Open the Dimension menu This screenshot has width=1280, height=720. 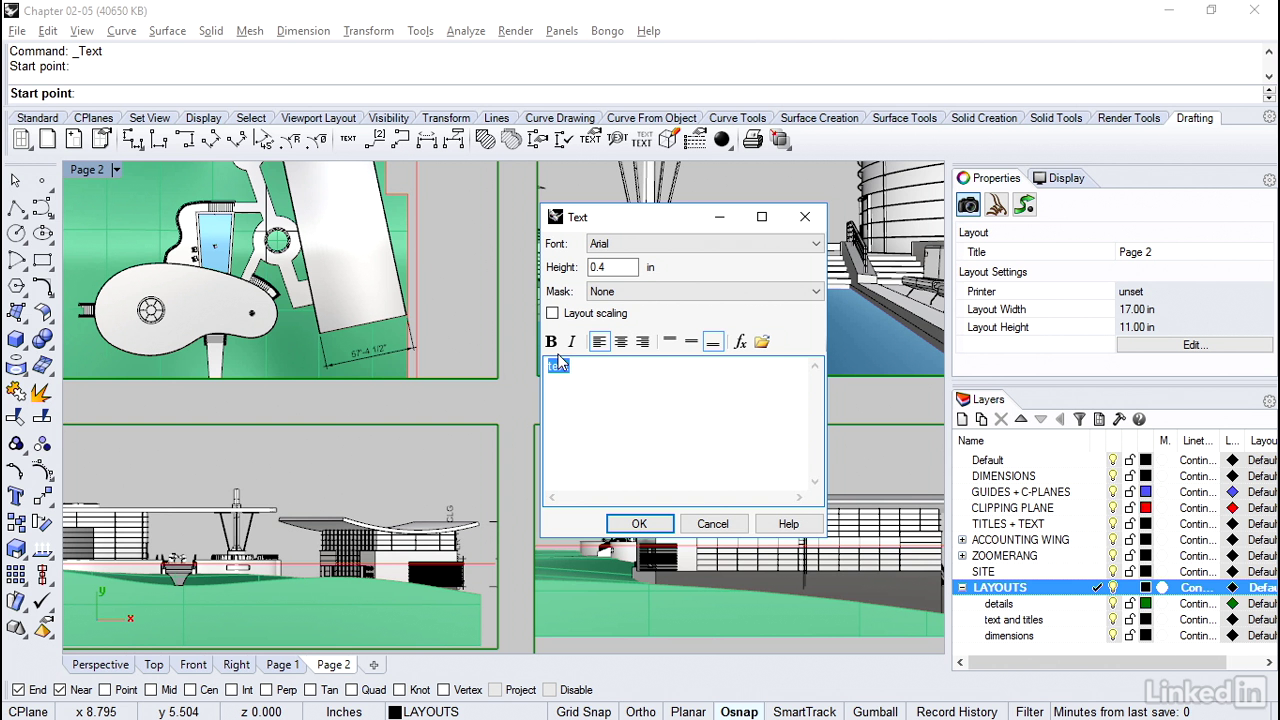point(303,31)
